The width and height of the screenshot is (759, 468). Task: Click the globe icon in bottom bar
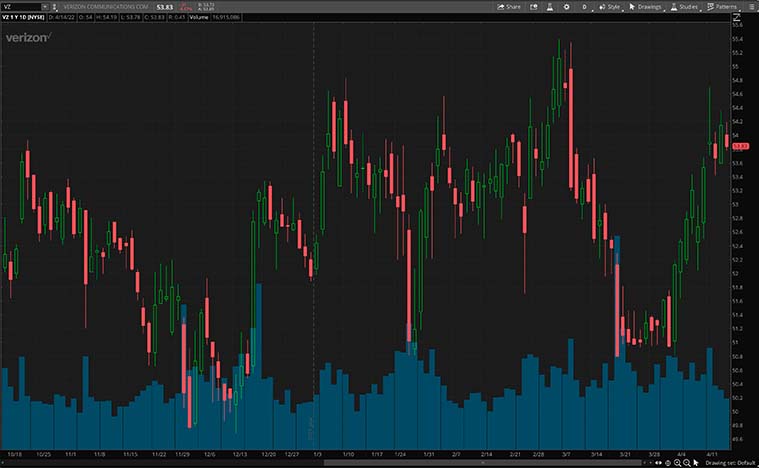click(x=668, y=463)
